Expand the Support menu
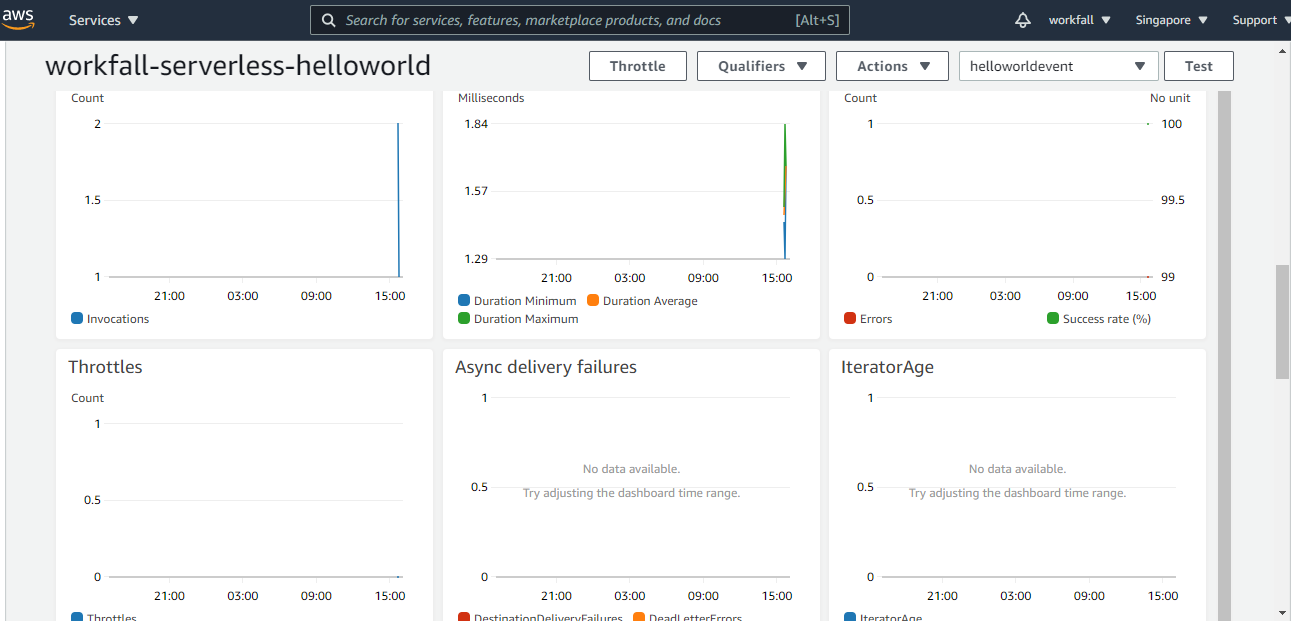This screenshot has width=1291, height=621. (1260, 20)
